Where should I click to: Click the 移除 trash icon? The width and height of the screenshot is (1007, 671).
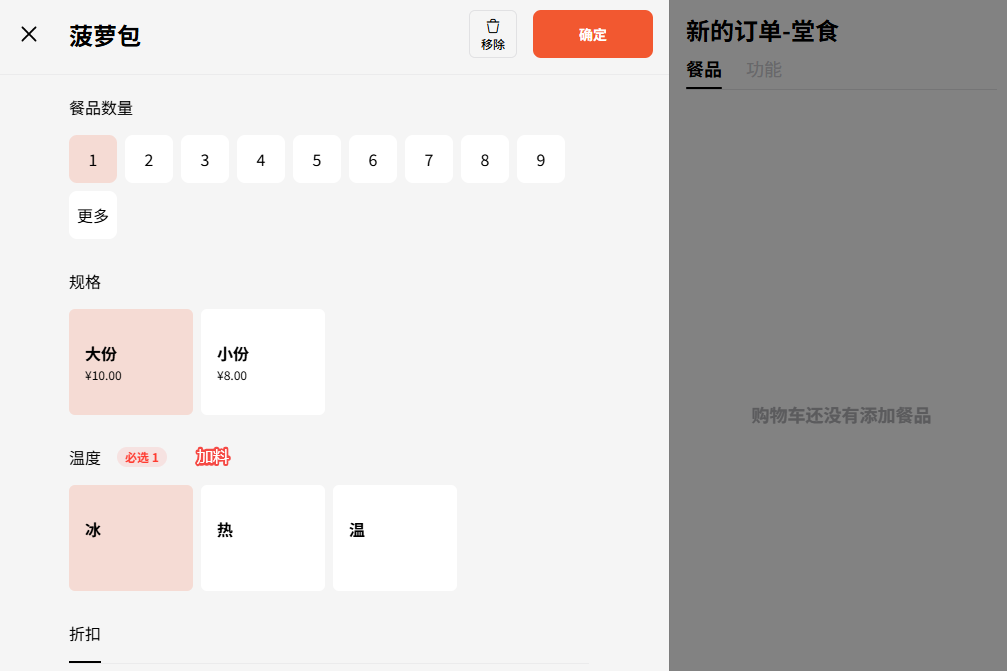[x=493, y=34]
